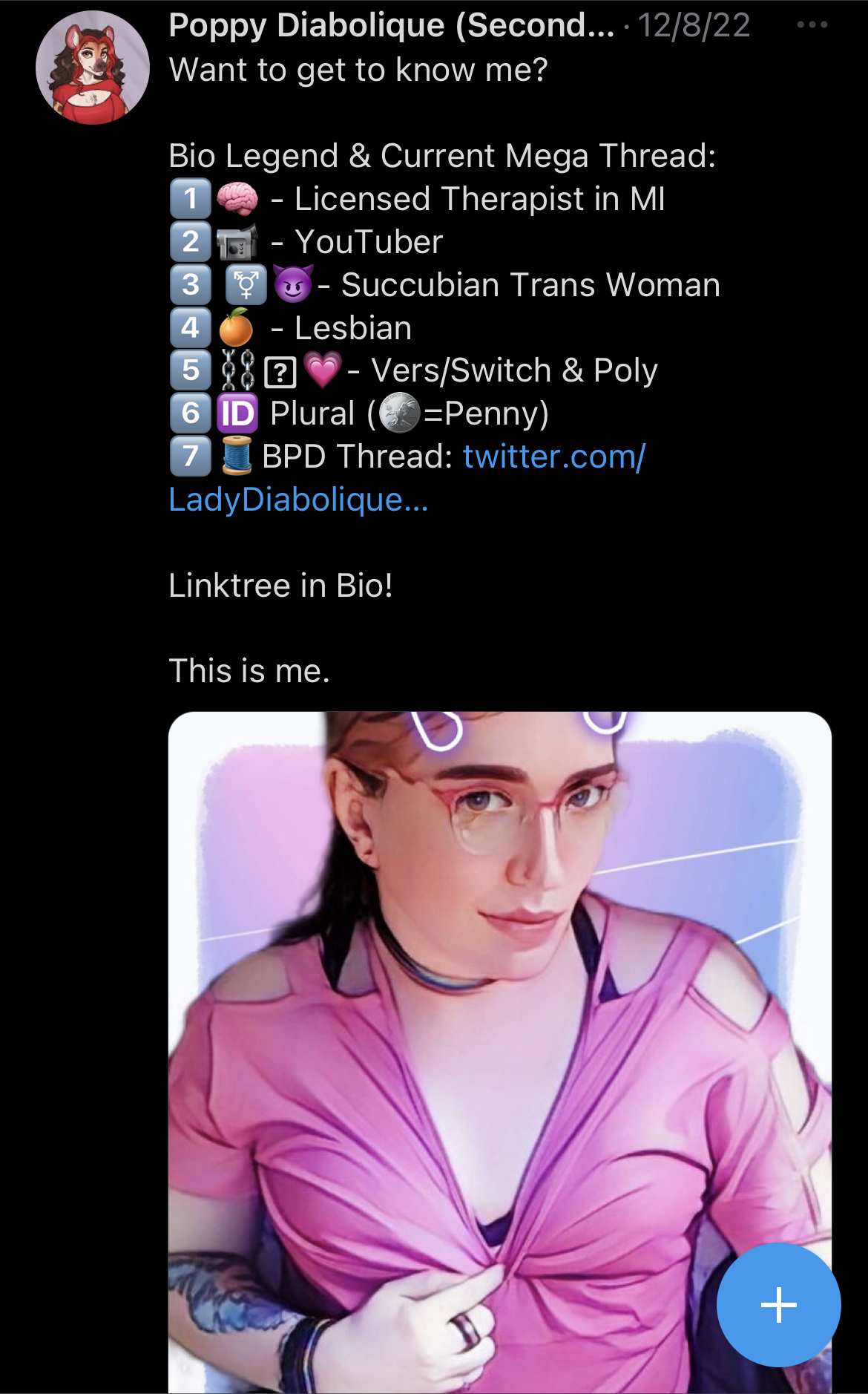Viewport: 868px width, 1394px height.
Task: Tap the pink heart emoji before Vers/Switch
Action: (323, 370)
